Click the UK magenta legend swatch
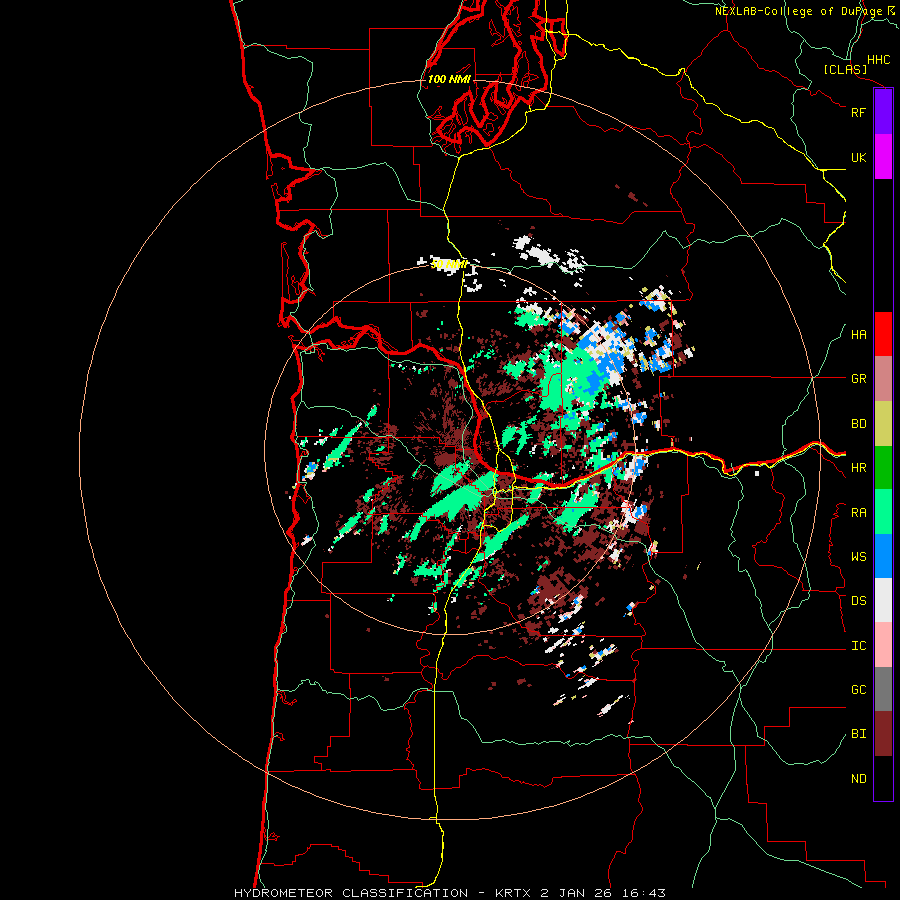The image size is (900, 900). (x=883, y=157)
